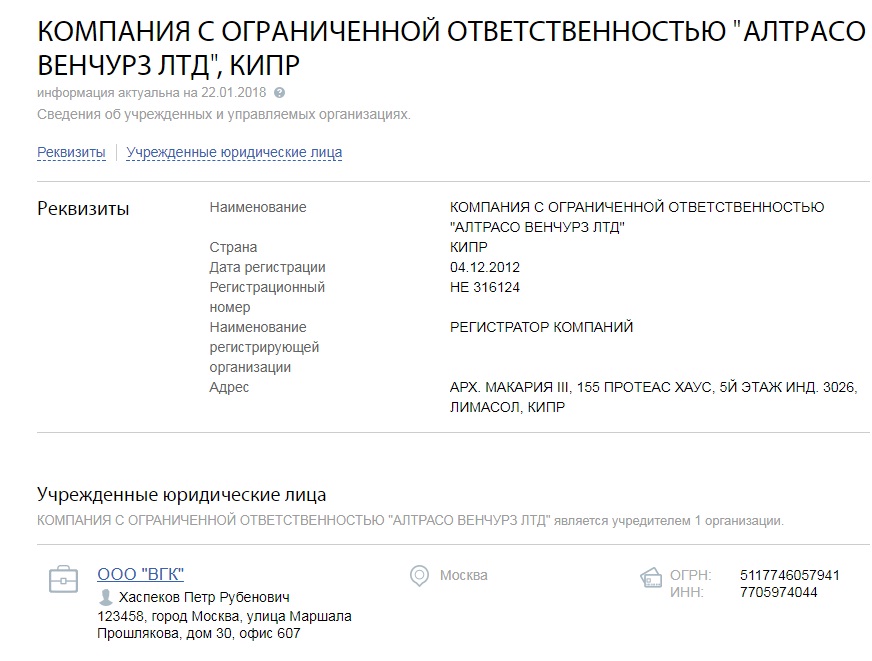This screenshot has height=661, width=872.
Task: Open the ООО "ВГК" company link
Action: point(140,574)
